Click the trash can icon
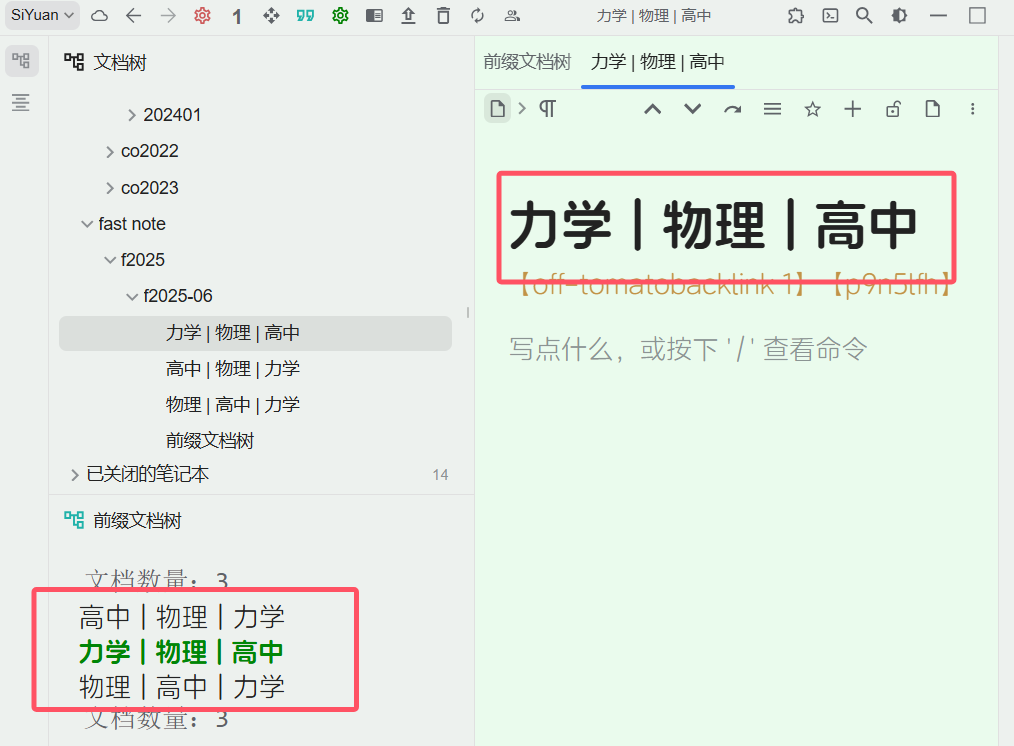The height and width of the screenshot is (746, 1014). click(x=443, y=16)
